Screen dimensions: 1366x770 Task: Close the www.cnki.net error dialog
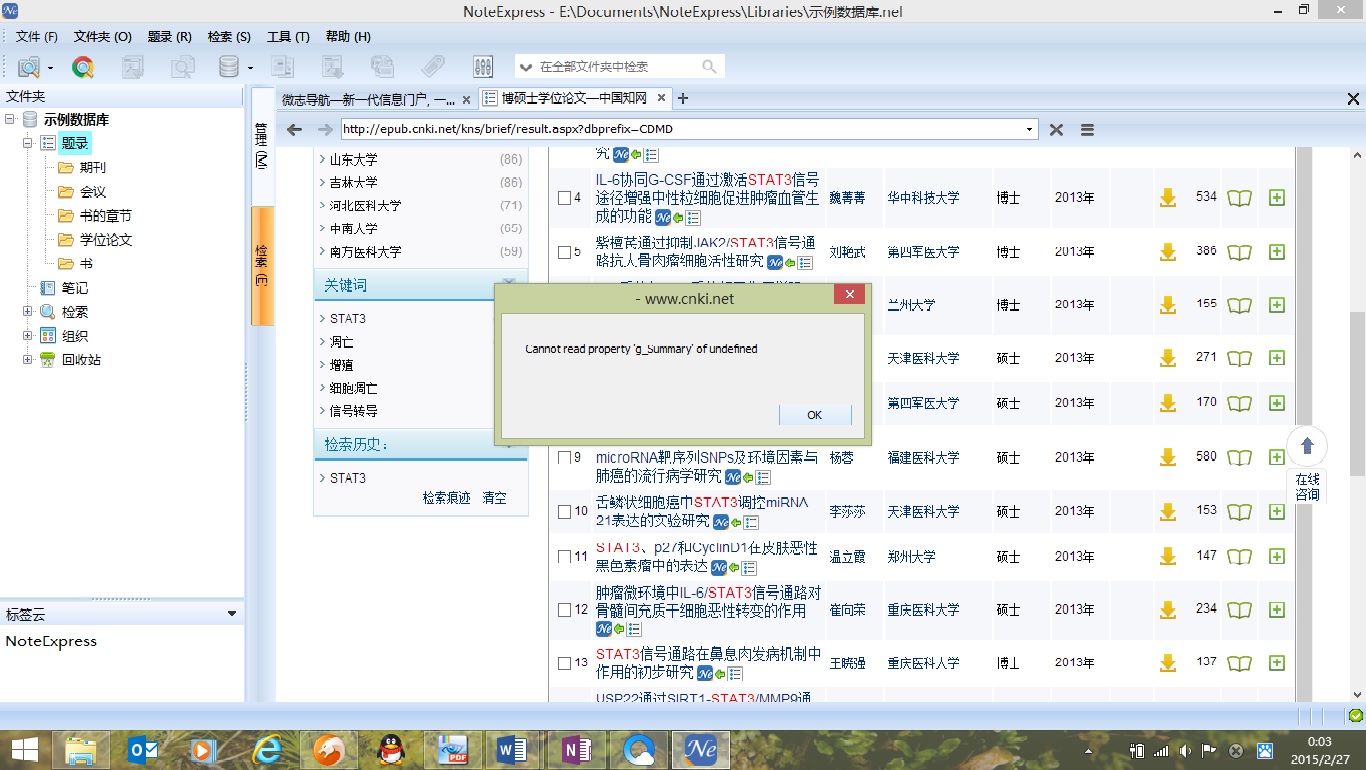point(849,295)
